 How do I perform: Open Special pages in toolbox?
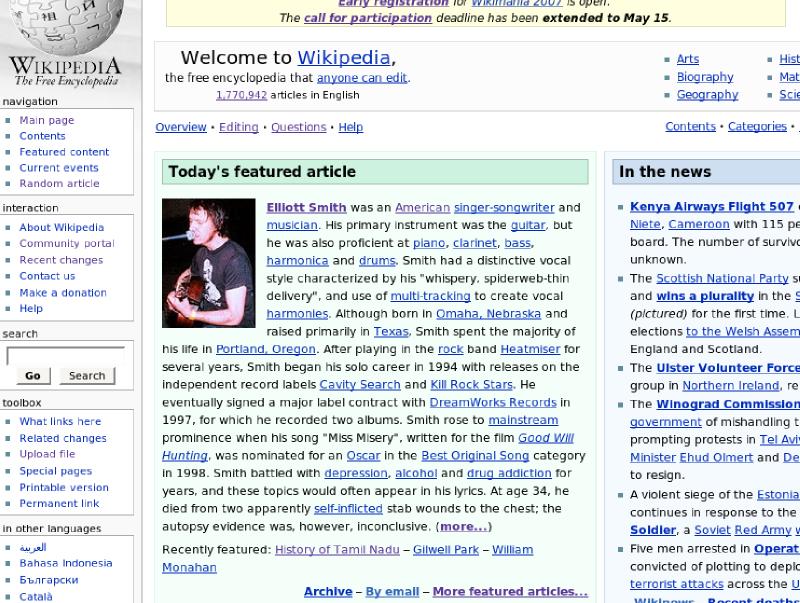[56, 471]
